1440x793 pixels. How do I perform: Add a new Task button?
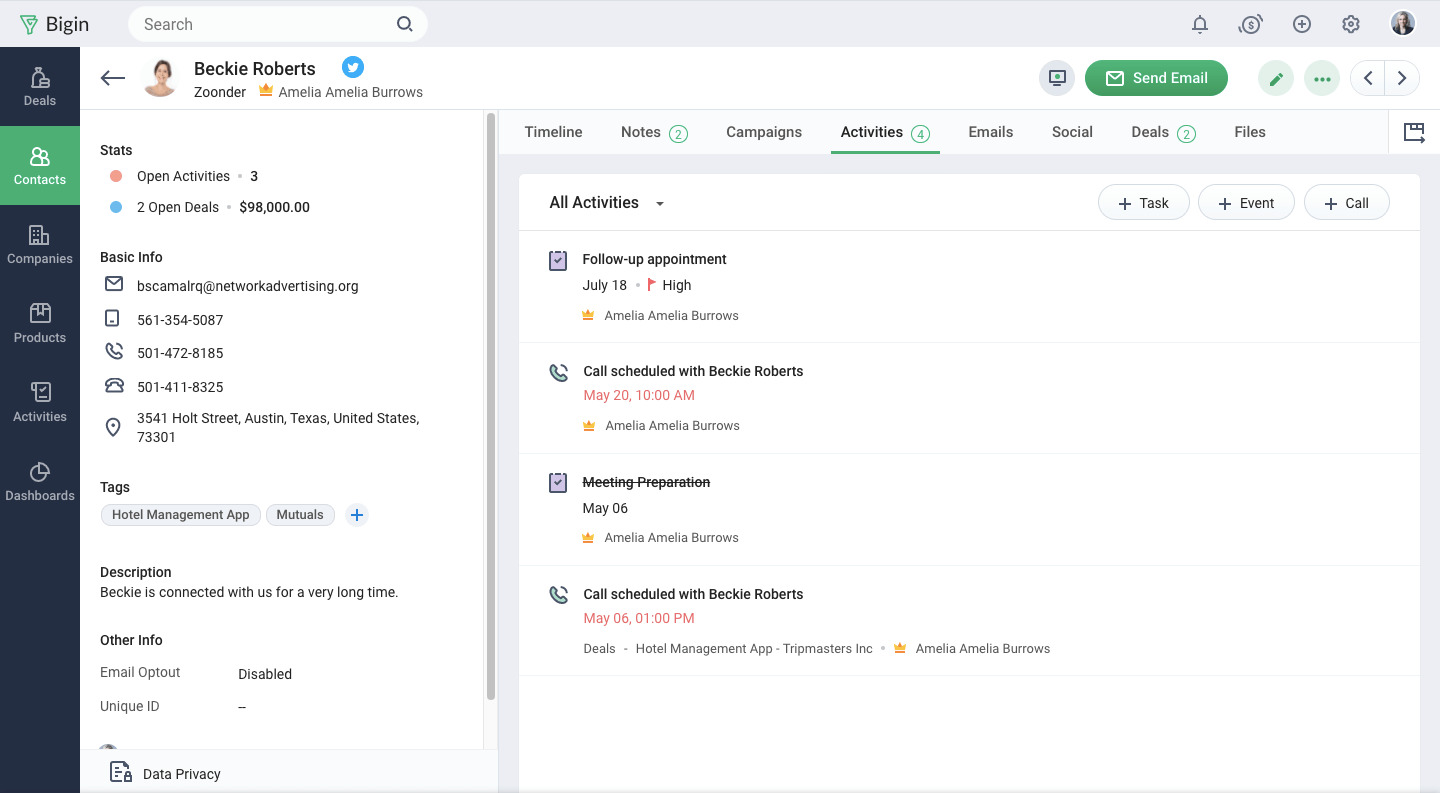point(1143,203)
